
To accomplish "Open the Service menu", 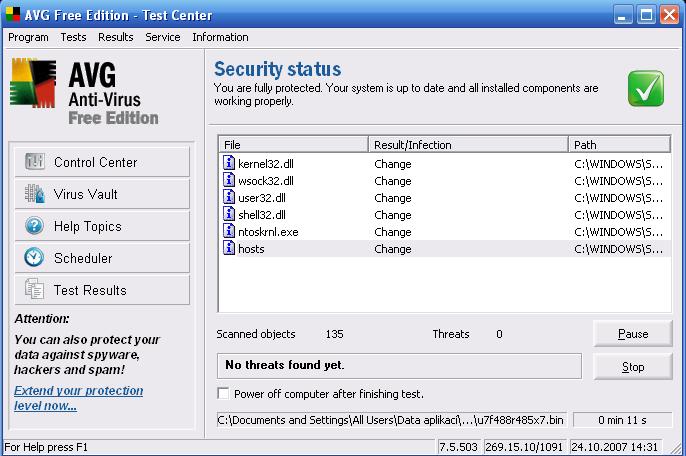I will [x=162, y=37].
